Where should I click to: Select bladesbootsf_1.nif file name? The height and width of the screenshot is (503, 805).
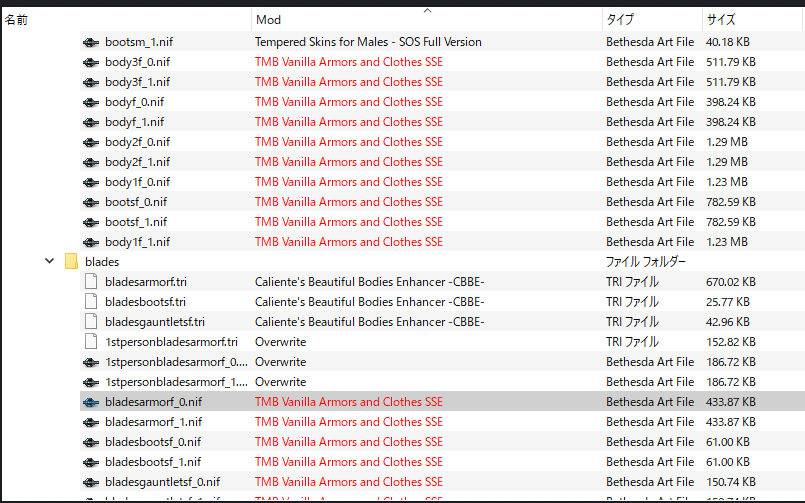[153, 462]
